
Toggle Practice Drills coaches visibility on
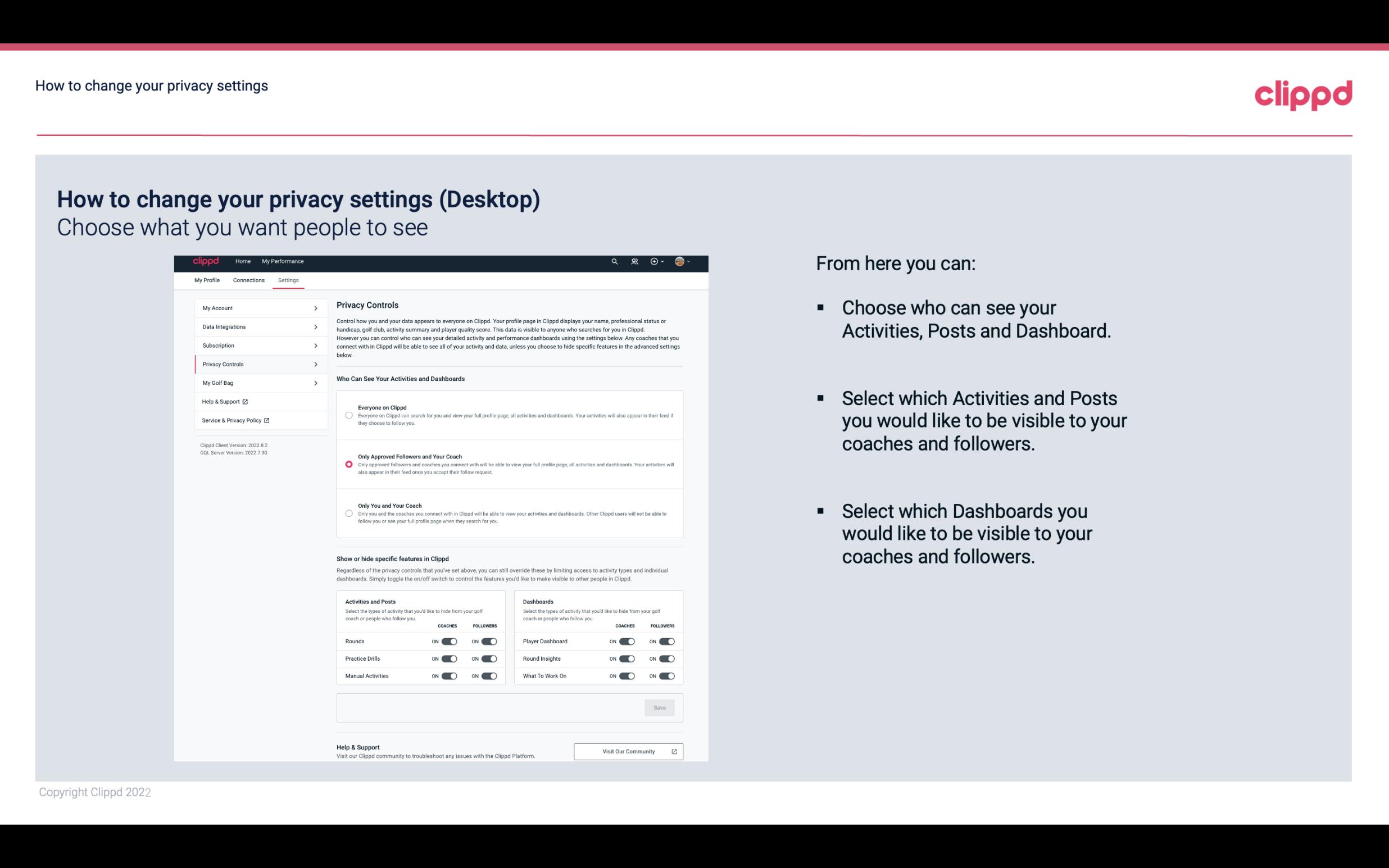449,659
